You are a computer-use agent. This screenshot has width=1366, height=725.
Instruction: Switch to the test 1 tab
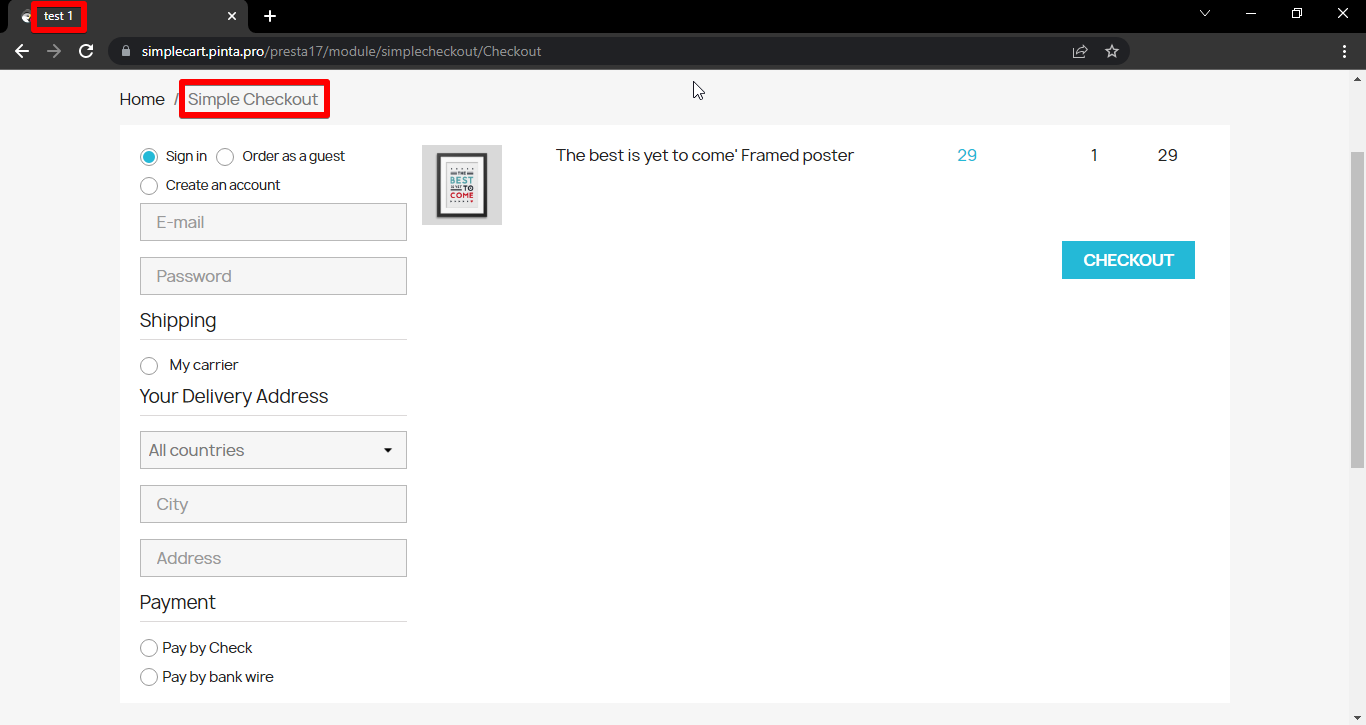point(110,16)
